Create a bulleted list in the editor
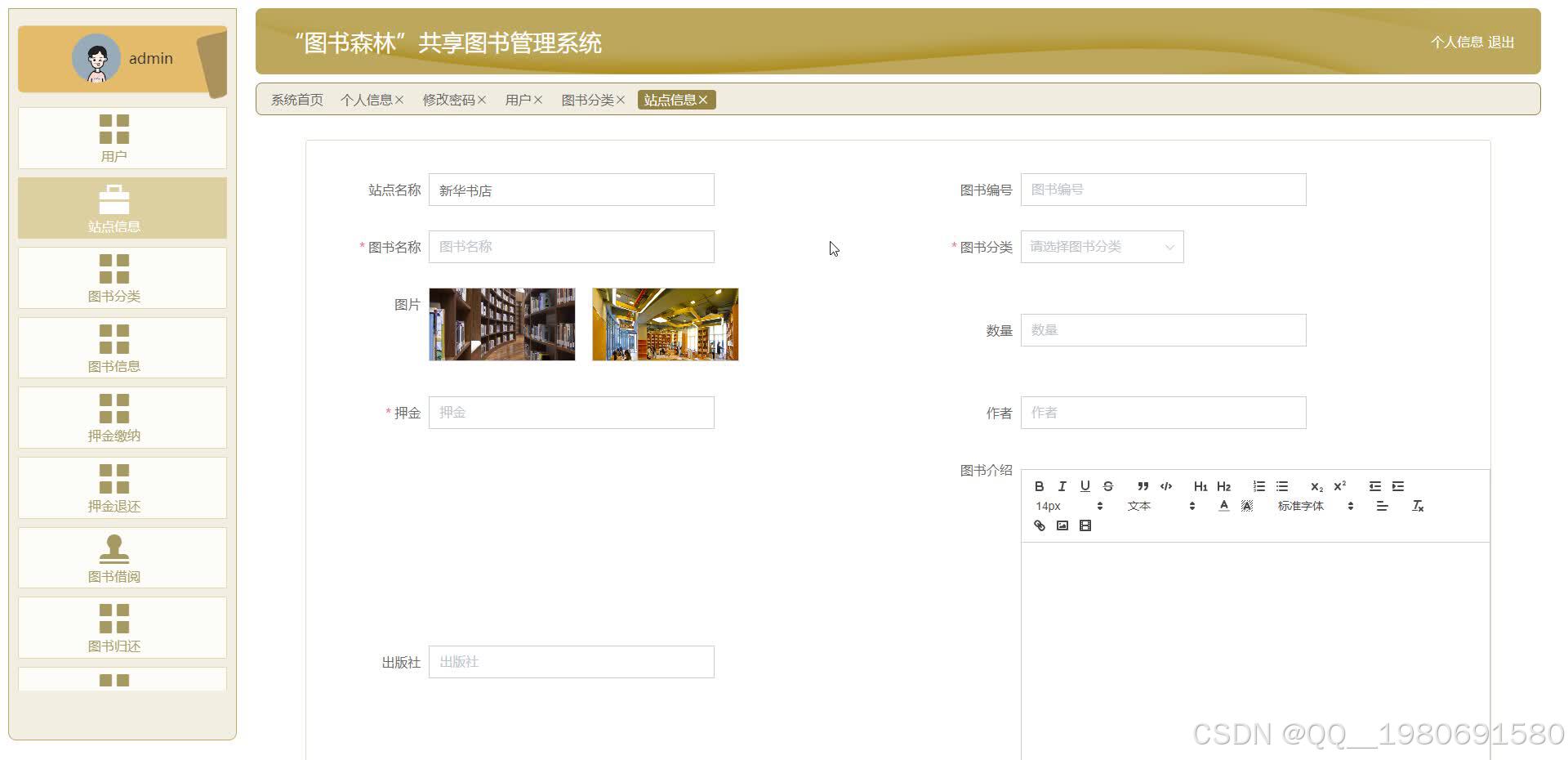This screenshot has width=1568, height=760. click(1282, 486)
